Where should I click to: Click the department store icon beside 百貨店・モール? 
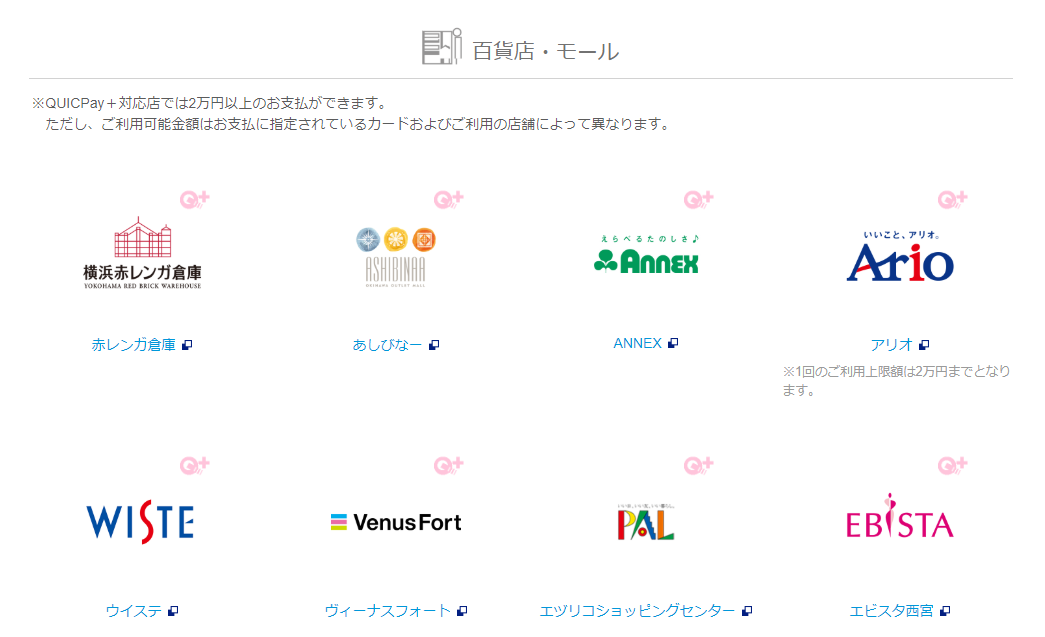point(441,47)
